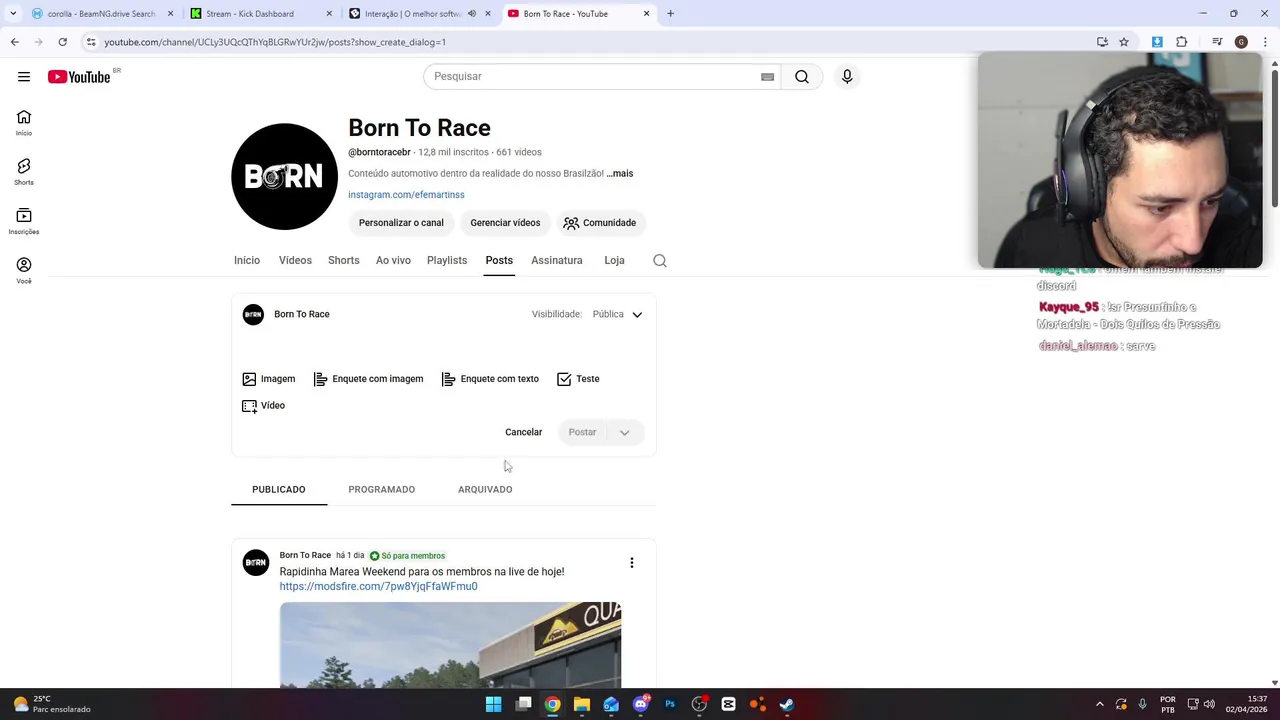Image resolution: width=1280 pixels, height=720 pixels.
Task: Cancel the post with Cancelar
Action: 524,433
